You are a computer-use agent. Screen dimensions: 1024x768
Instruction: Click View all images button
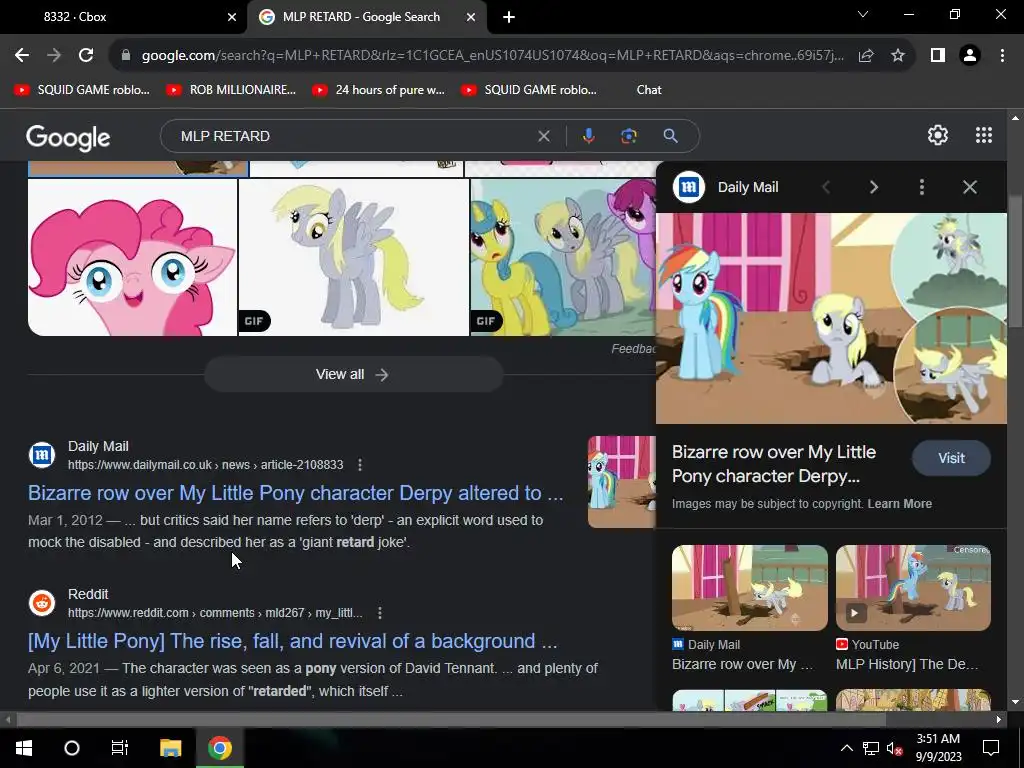click(x=353, y=374)
